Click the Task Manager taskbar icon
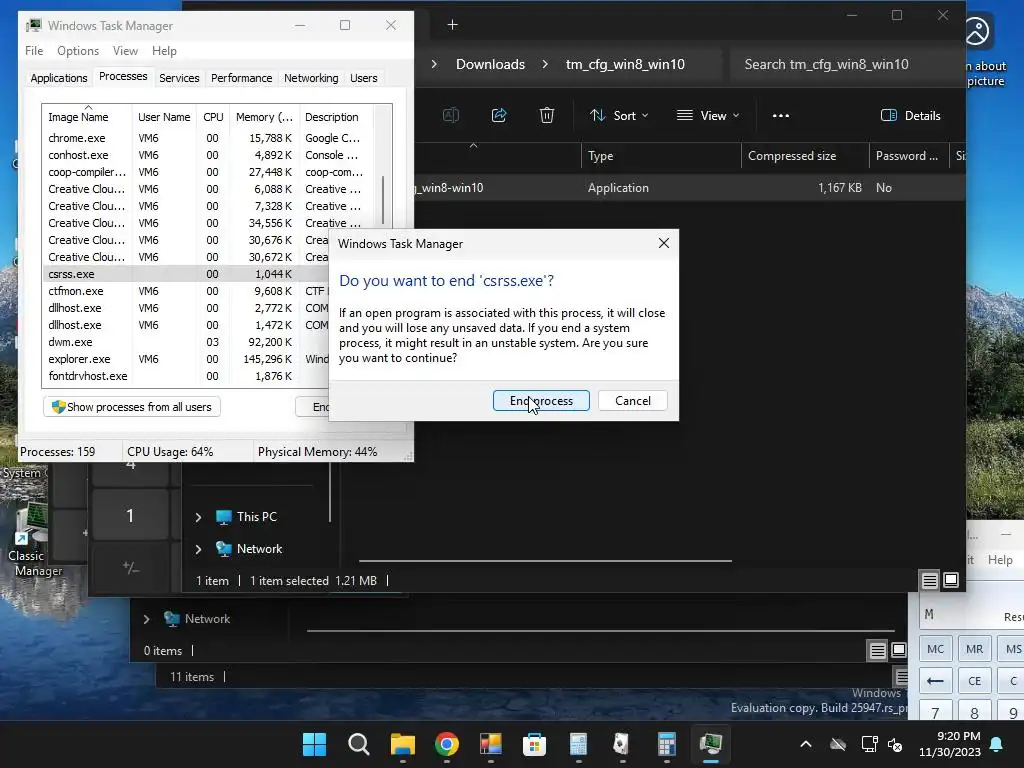1024x768 pixels. pyautogui.click(x=710, y=744)
